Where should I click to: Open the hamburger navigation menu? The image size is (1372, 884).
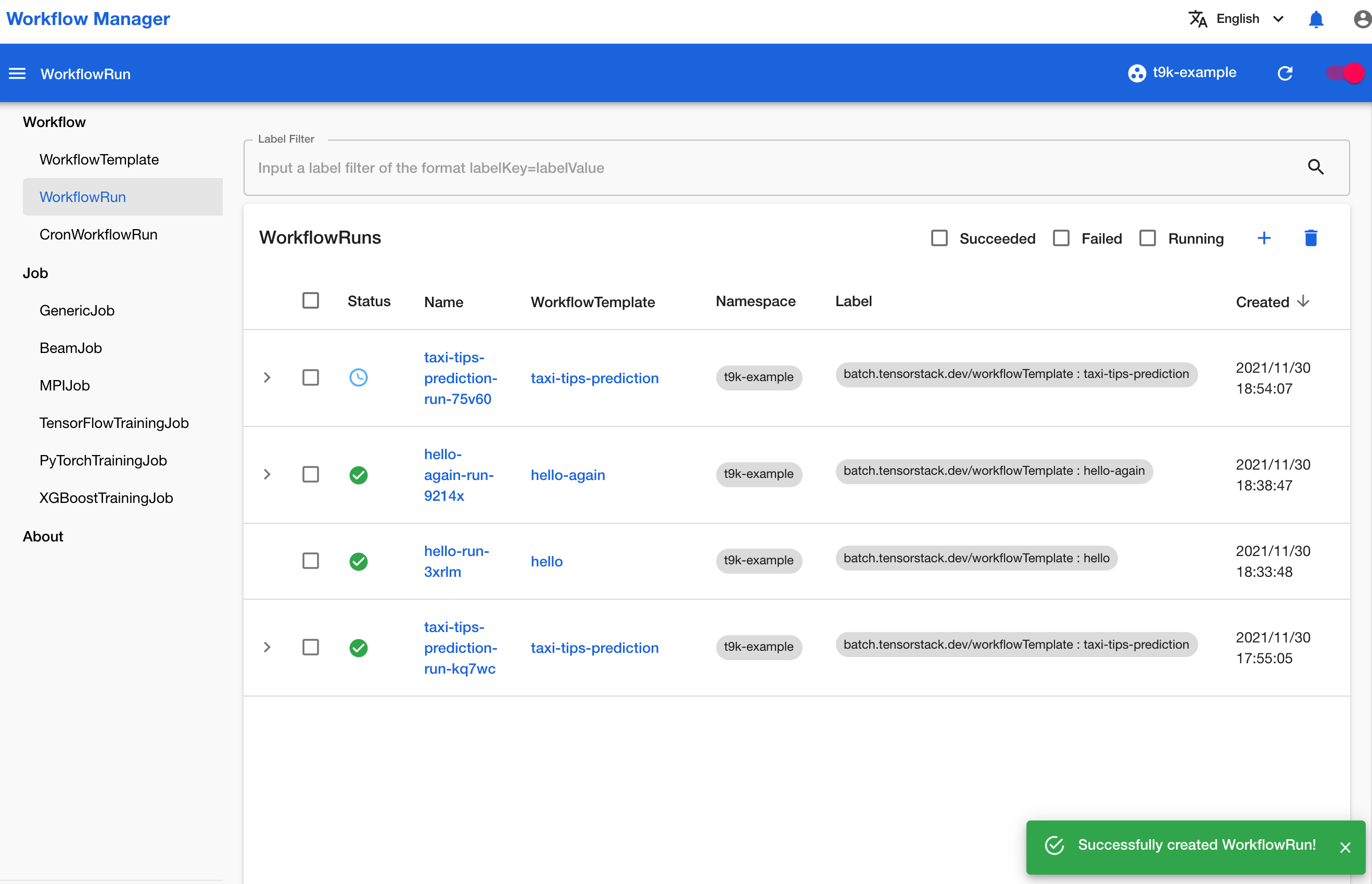[x=17, y=73]
